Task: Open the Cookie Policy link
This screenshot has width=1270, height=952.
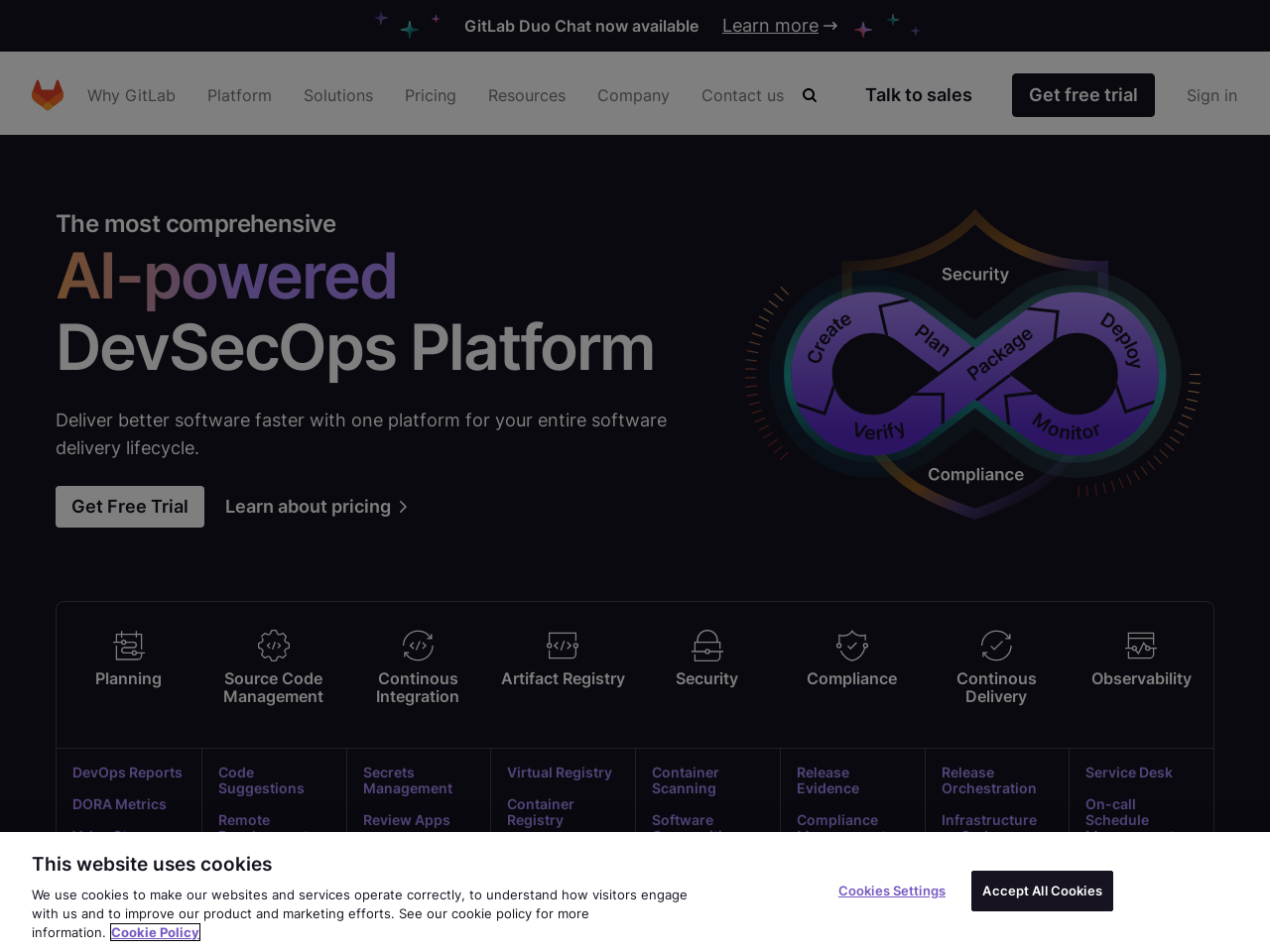Action: (x=155, y=932)
